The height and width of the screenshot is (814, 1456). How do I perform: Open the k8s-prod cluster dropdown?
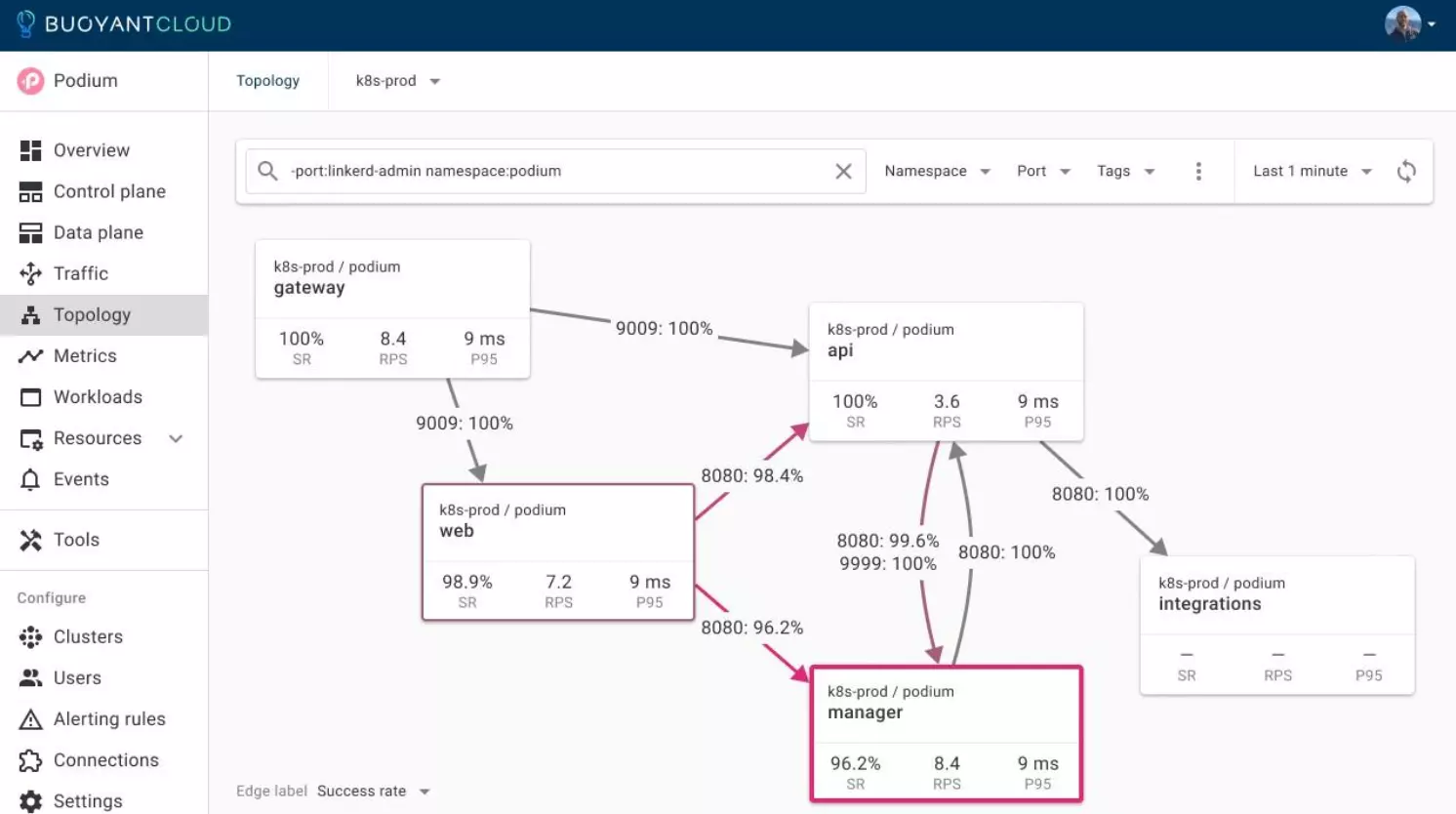(x=398, y=81)
